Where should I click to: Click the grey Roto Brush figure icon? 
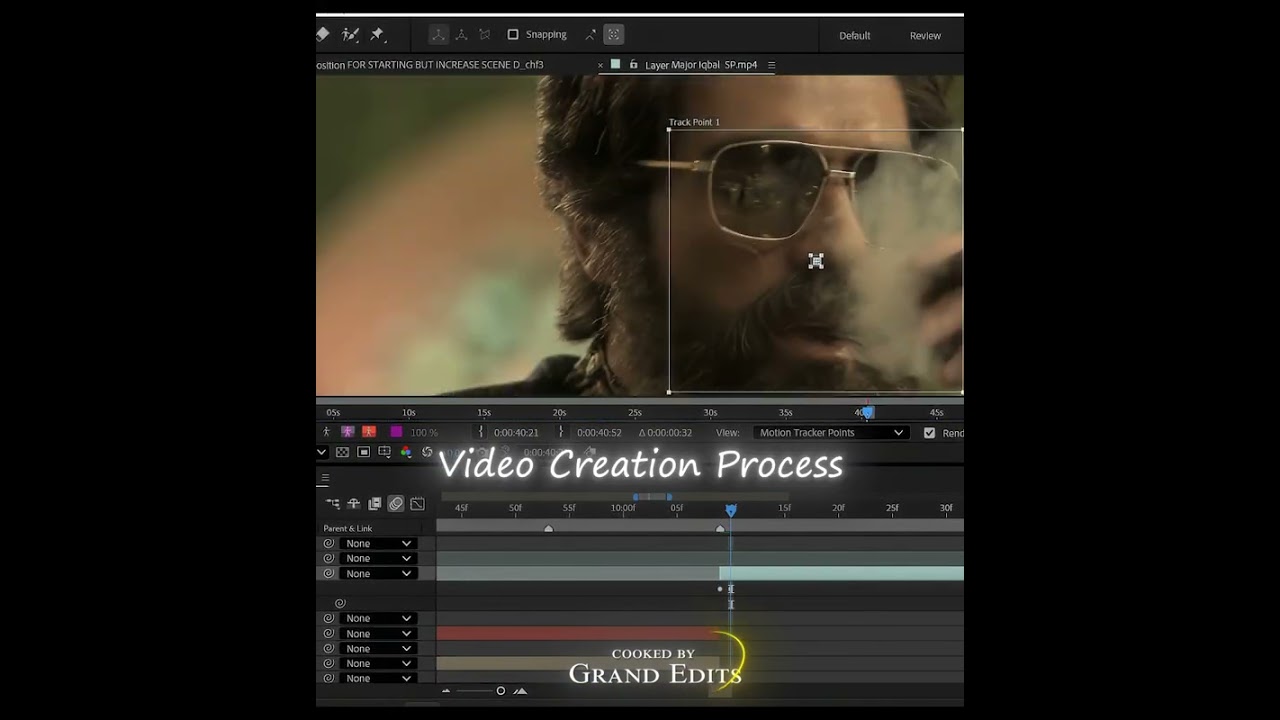coord(326,432)
